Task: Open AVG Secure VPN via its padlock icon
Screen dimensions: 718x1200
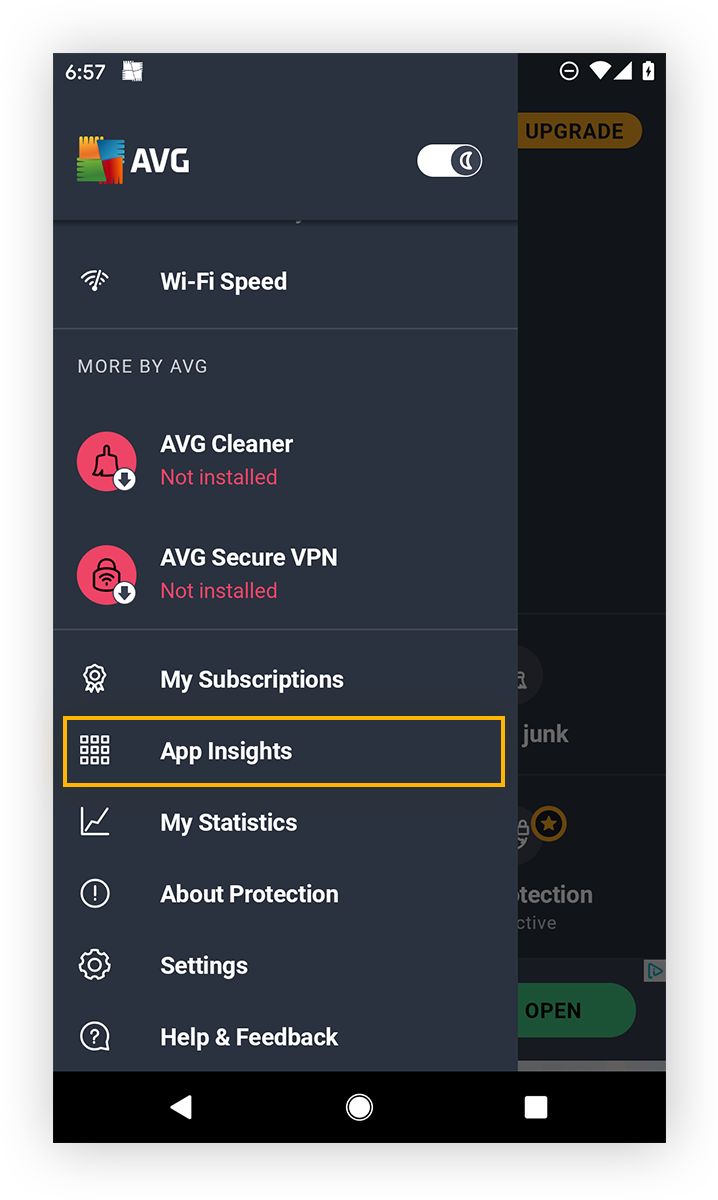Action: [107, 575]
